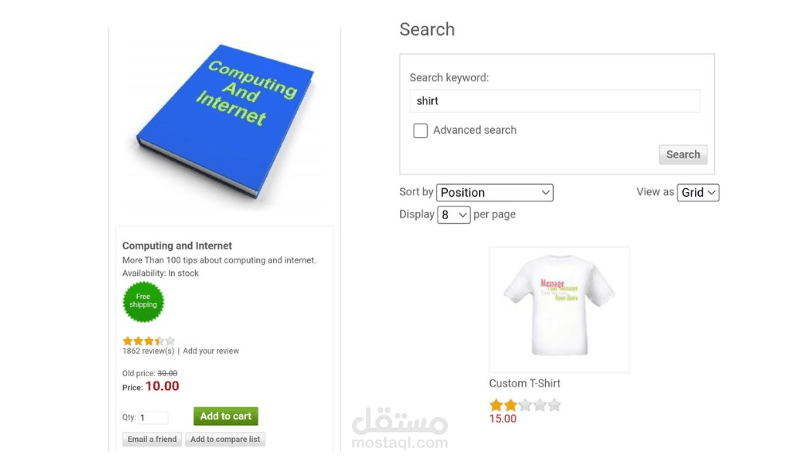Click the green Add to cart button
This screenshot has width=800, height=460.
click(225, 416)
